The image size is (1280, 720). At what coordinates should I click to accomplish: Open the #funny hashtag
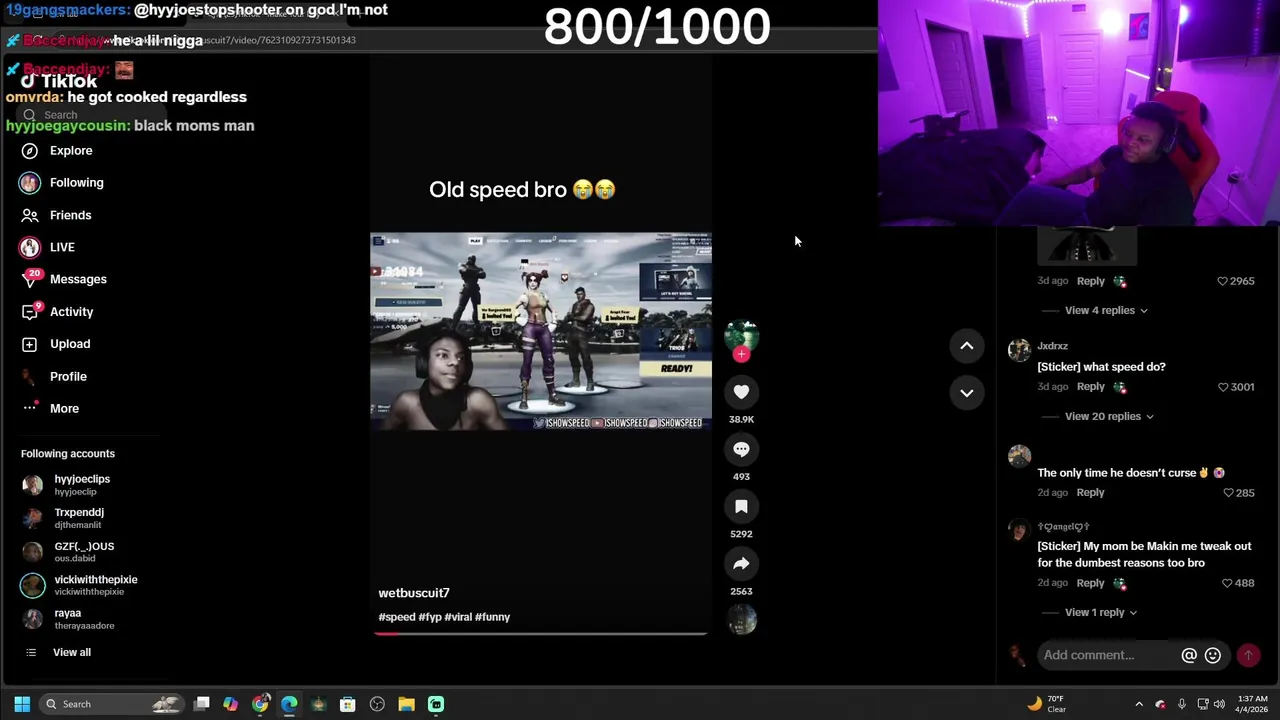[x=492, y=617]
